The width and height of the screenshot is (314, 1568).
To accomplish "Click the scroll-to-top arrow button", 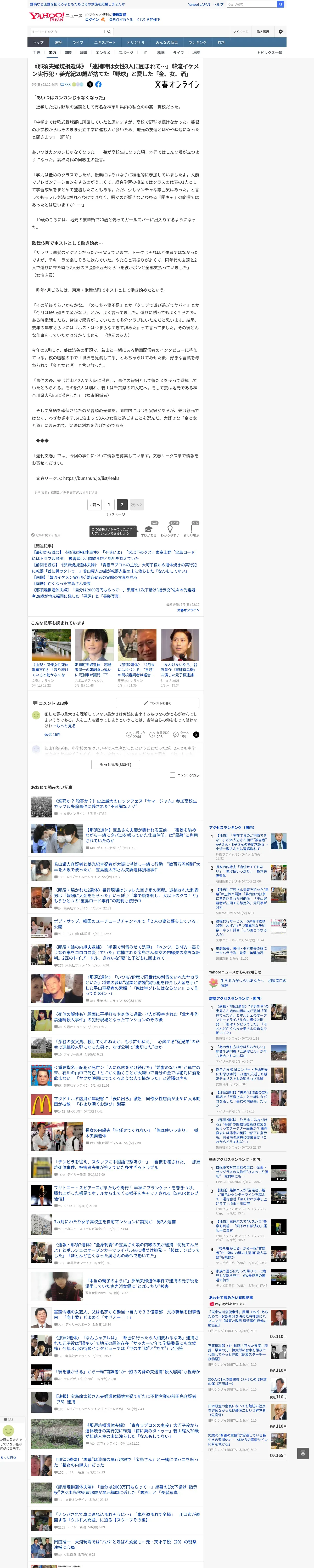I will pyautogui.click(x=303, y=1454).
